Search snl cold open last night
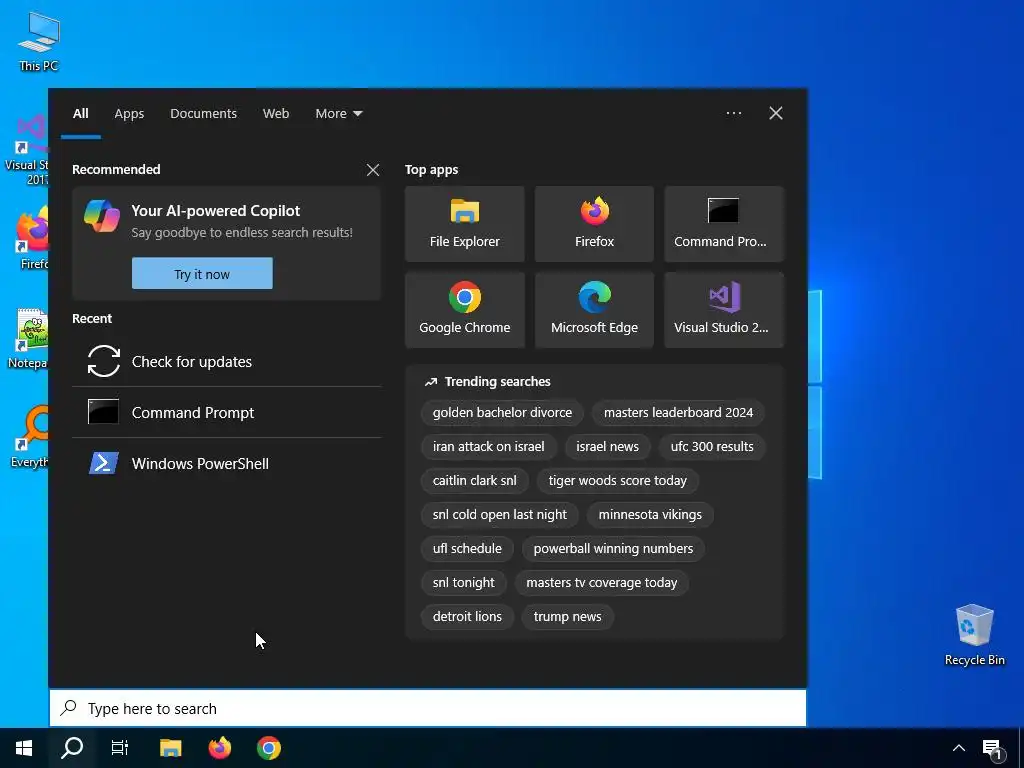Image resolution: width=1024 pixels, height=768 pixels. tap(500, 514)
